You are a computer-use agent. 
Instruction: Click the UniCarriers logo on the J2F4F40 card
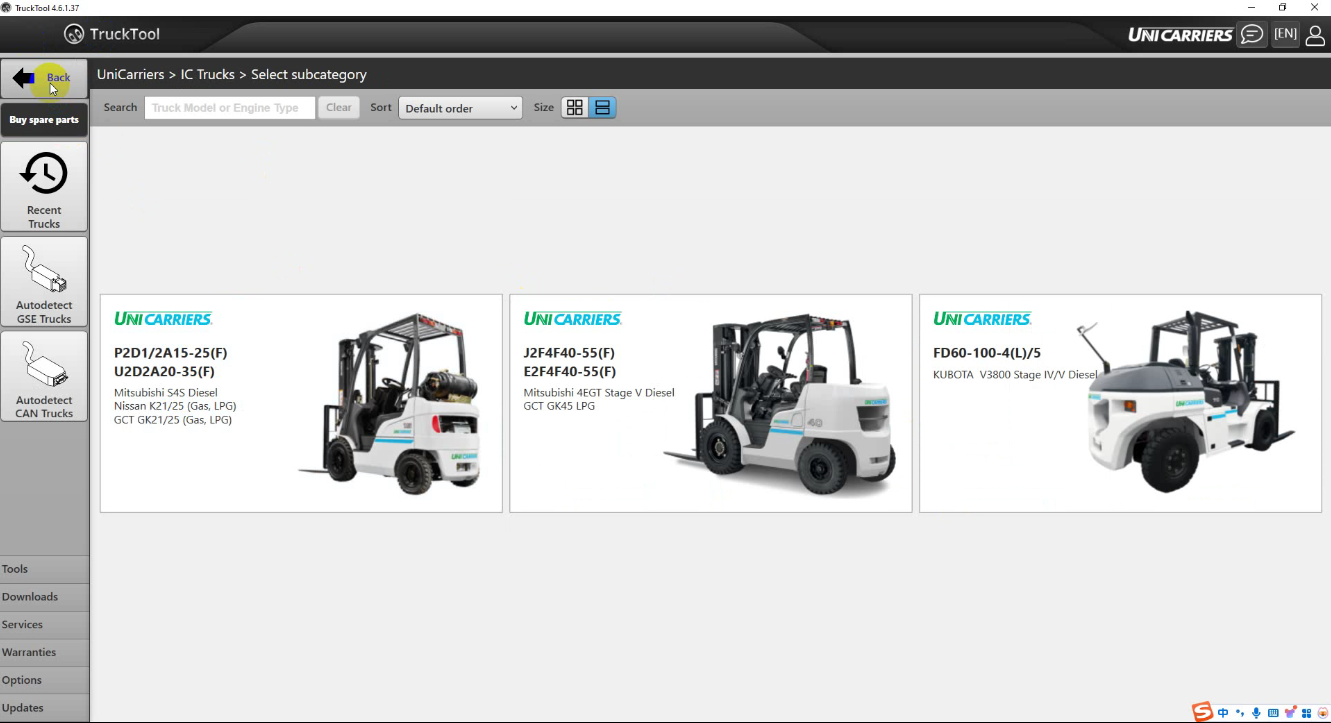click(573, 319)
